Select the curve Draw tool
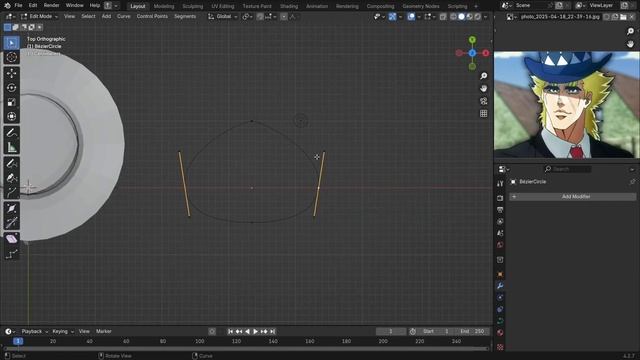 coord(11,163)
